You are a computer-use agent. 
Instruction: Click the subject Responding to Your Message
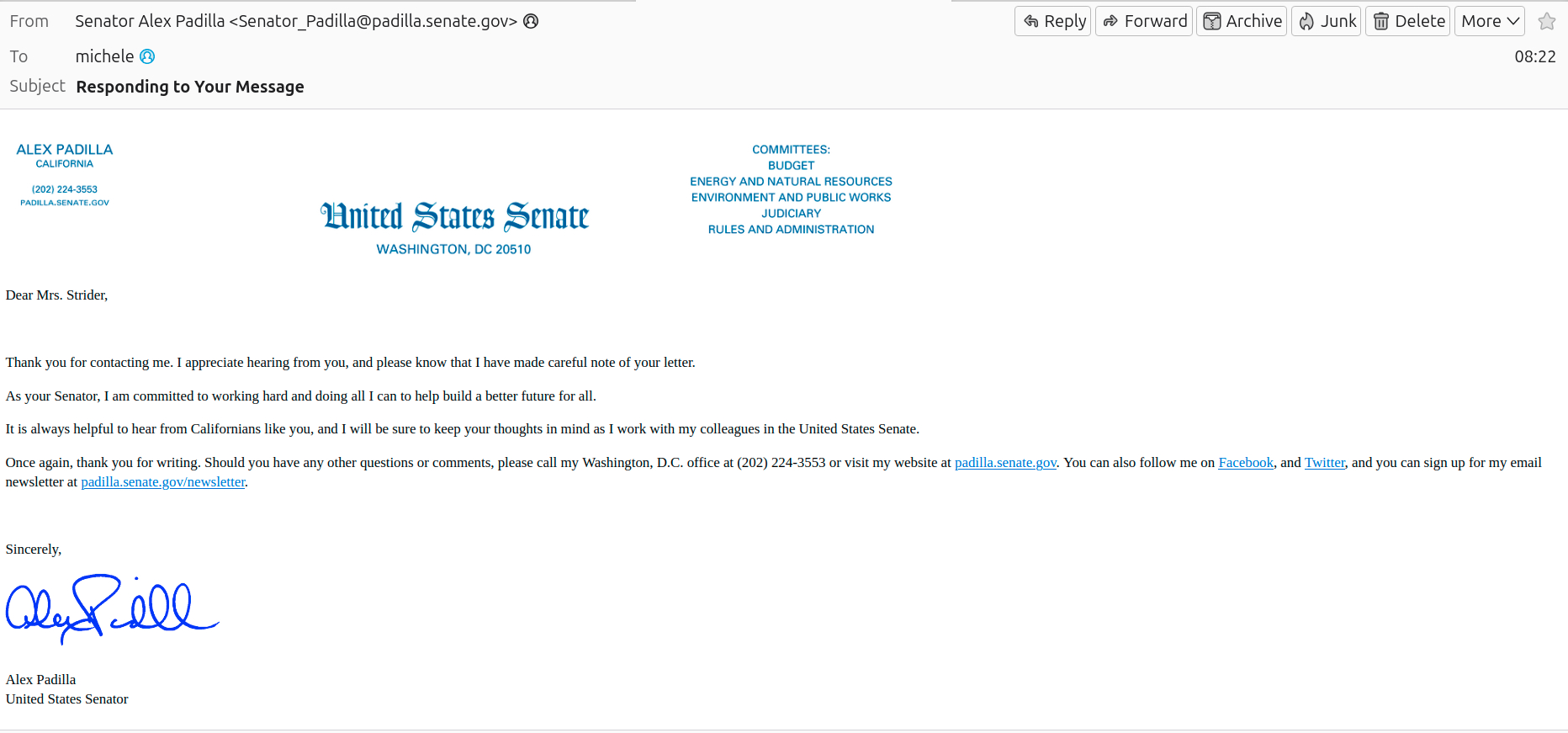tap(190, 87)
